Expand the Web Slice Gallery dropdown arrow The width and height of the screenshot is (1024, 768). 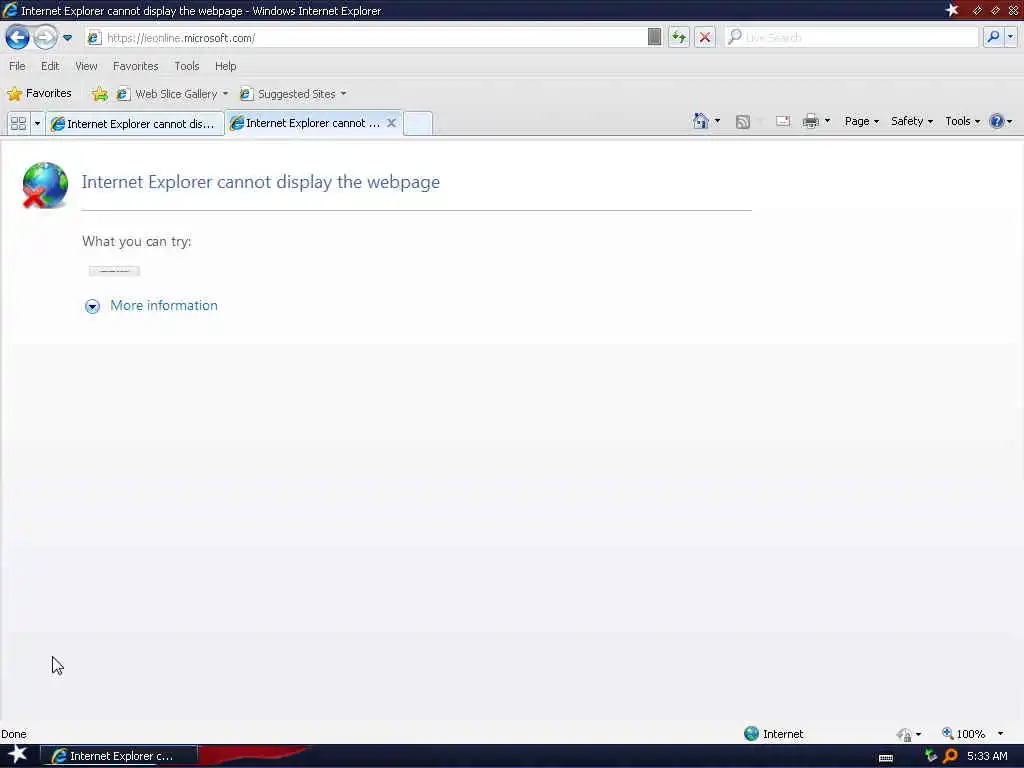pyautogui.click(x=225, y=94)
